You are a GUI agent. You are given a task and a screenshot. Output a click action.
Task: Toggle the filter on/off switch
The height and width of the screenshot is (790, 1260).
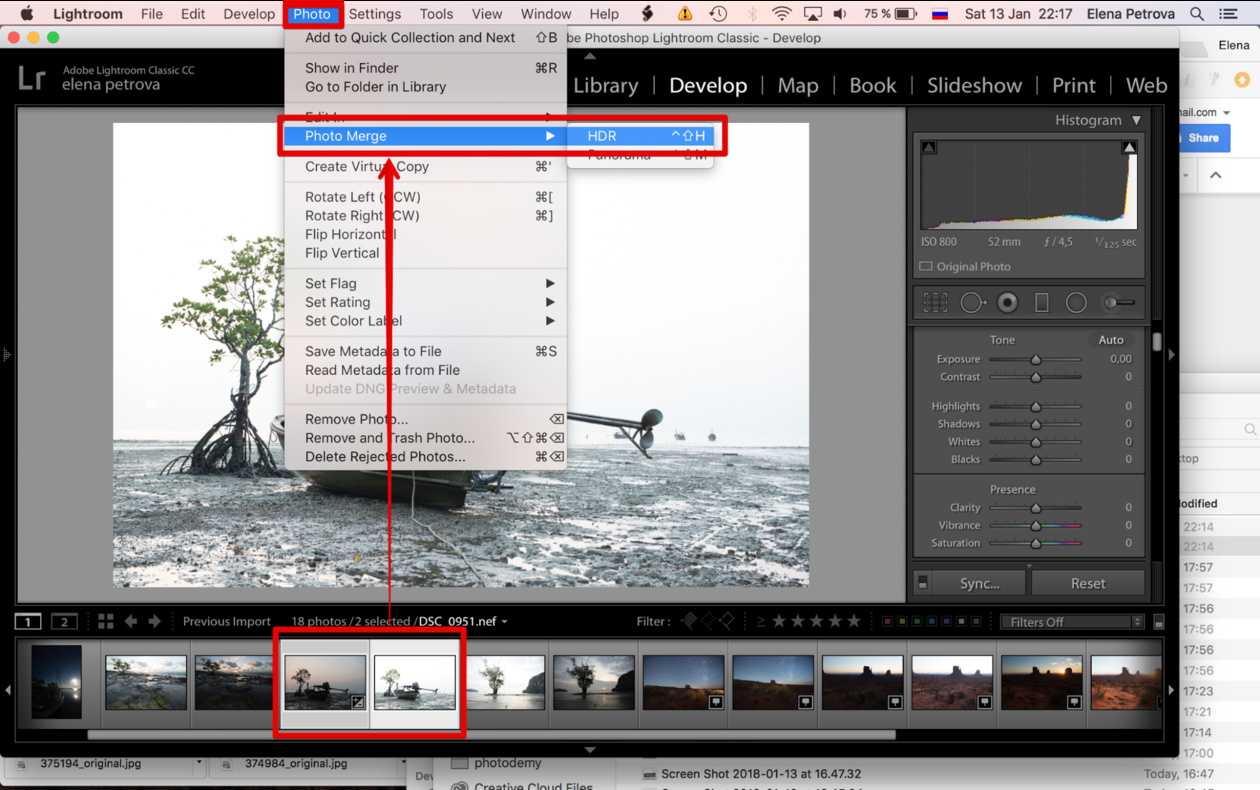pyautogui.click(x=1159, y=622)
